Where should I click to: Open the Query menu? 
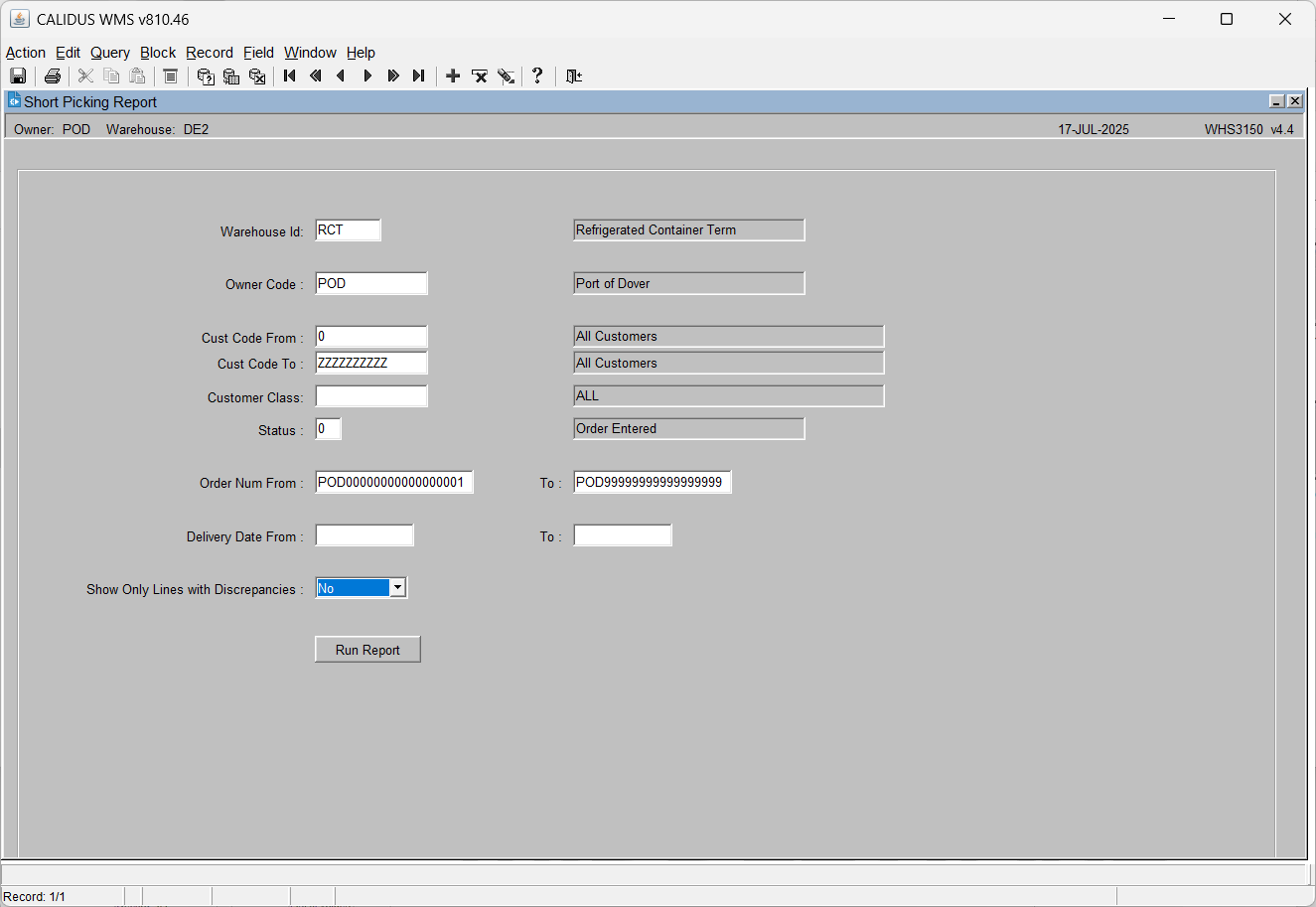pyautogui.click(x=110, y=53)
